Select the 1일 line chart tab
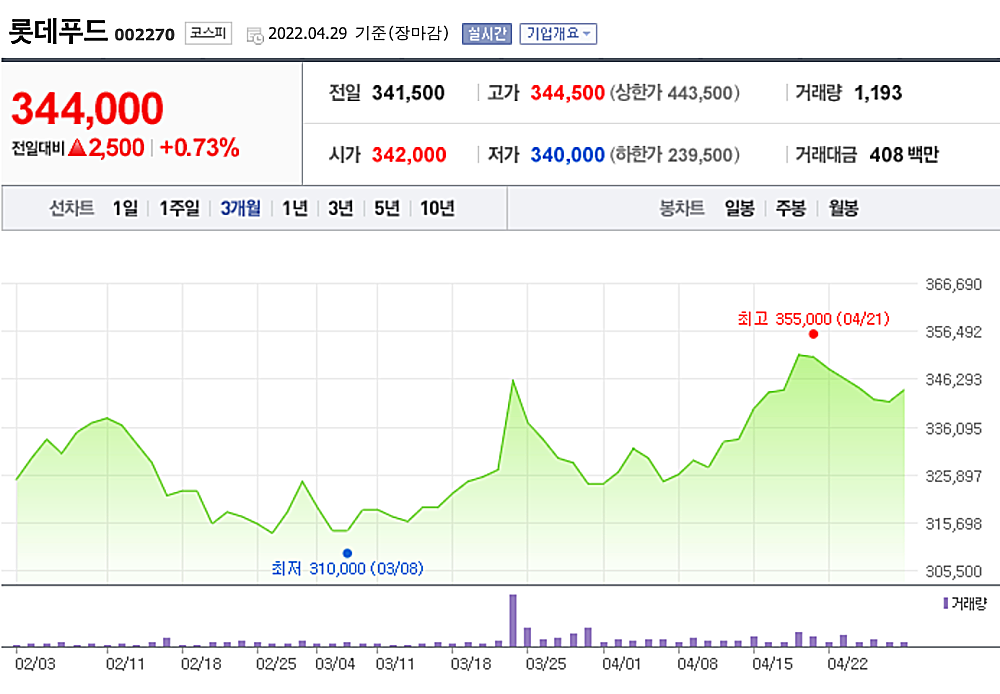Viewport: 1000px width, 694px height. point(125,208)
